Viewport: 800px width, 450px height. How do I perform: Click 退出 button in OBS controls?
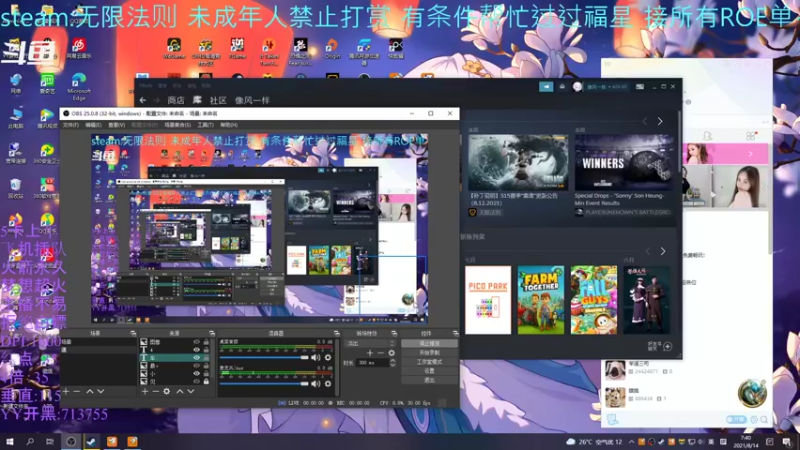(429, 380)
